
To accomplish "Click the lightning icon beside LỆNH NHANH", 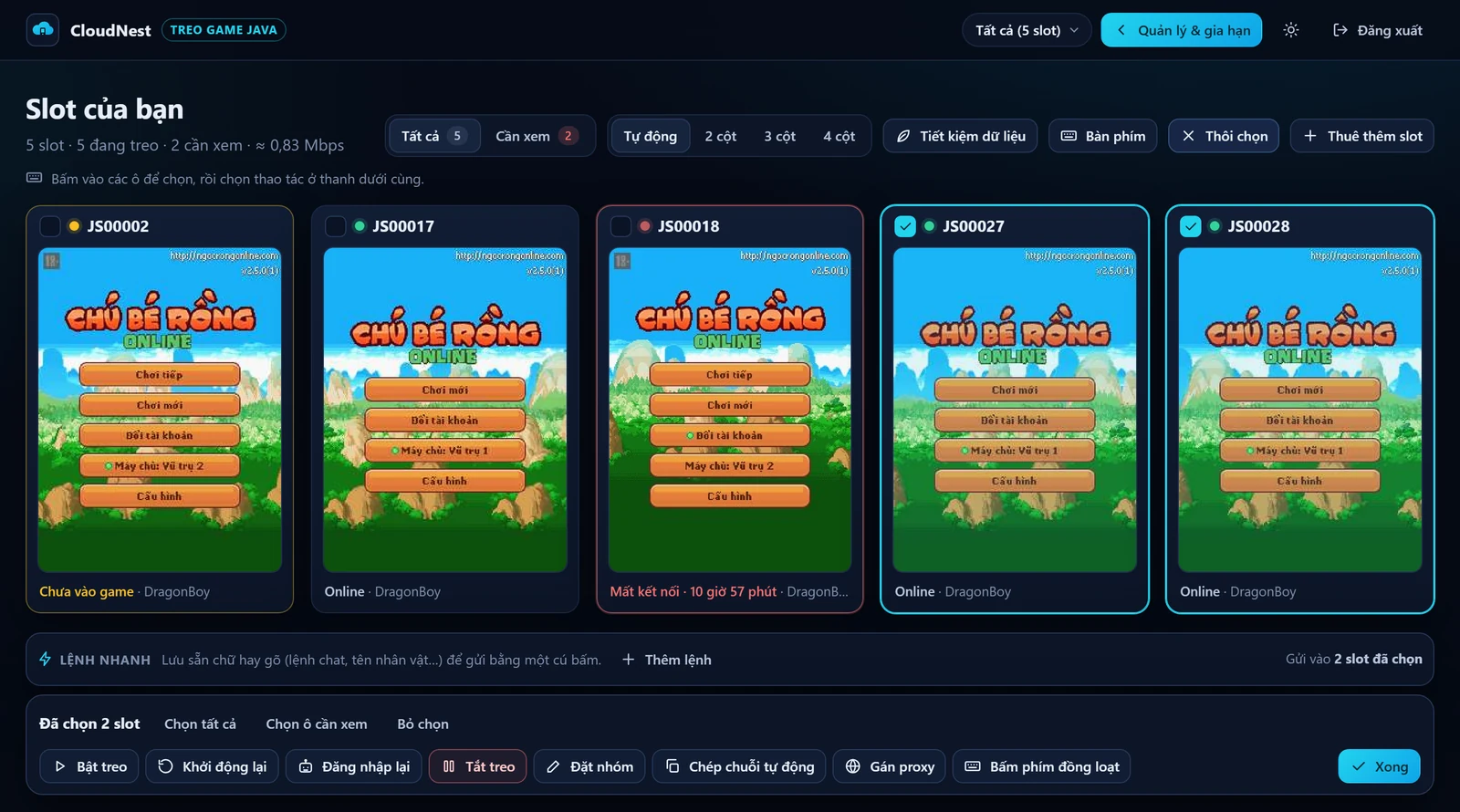I will (45, 659).
